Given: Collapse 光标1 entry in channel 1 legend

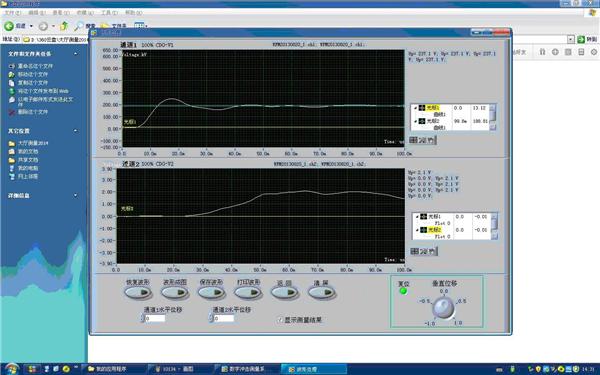Looking at the screenshot, I should pyautogui.click(x=416, y=108).
